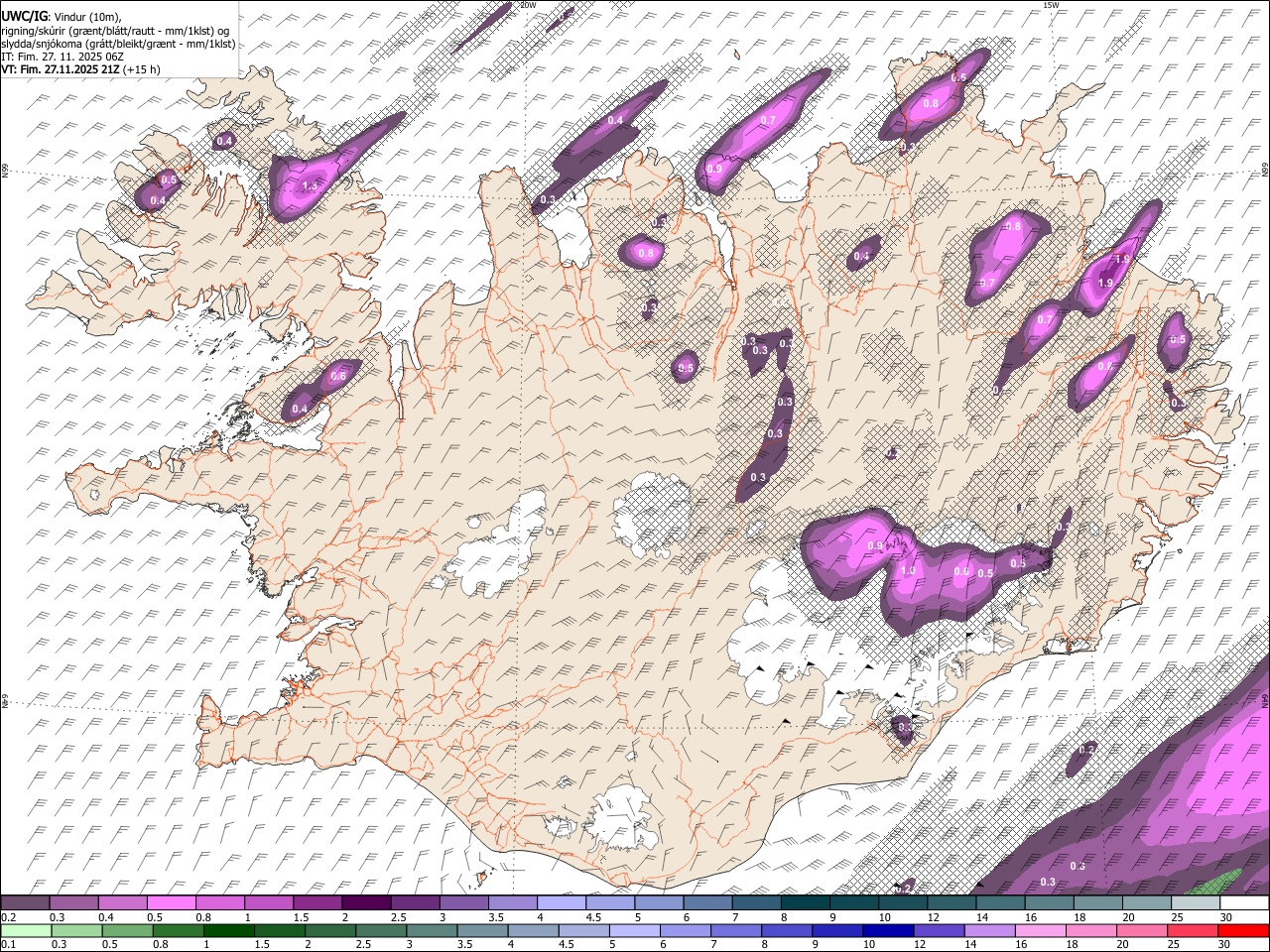Pick the white snow swatch after 30
1270x952 pixels.
pos(1243,903)
